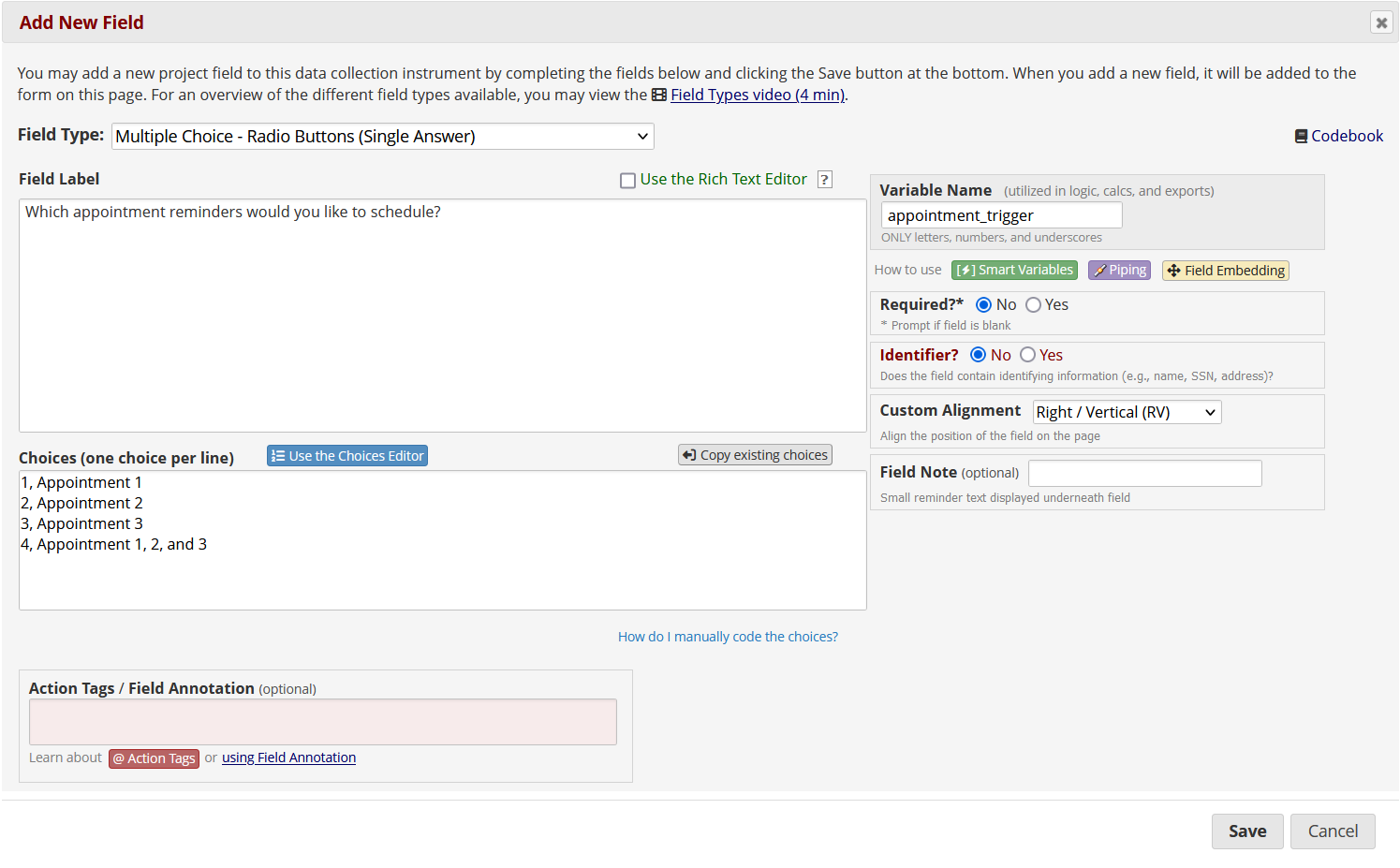The height and width of the screenshot is (868, 1400).
Task: Save the new field
Action: pos(1247,831)
